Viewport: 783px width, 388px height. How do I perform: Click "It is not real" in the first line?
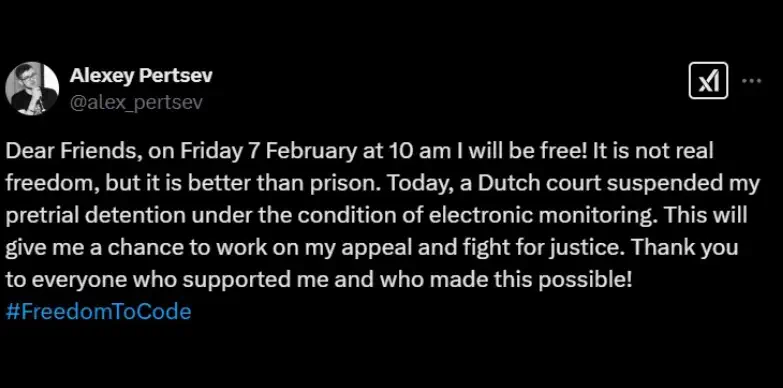click(651, 152)
